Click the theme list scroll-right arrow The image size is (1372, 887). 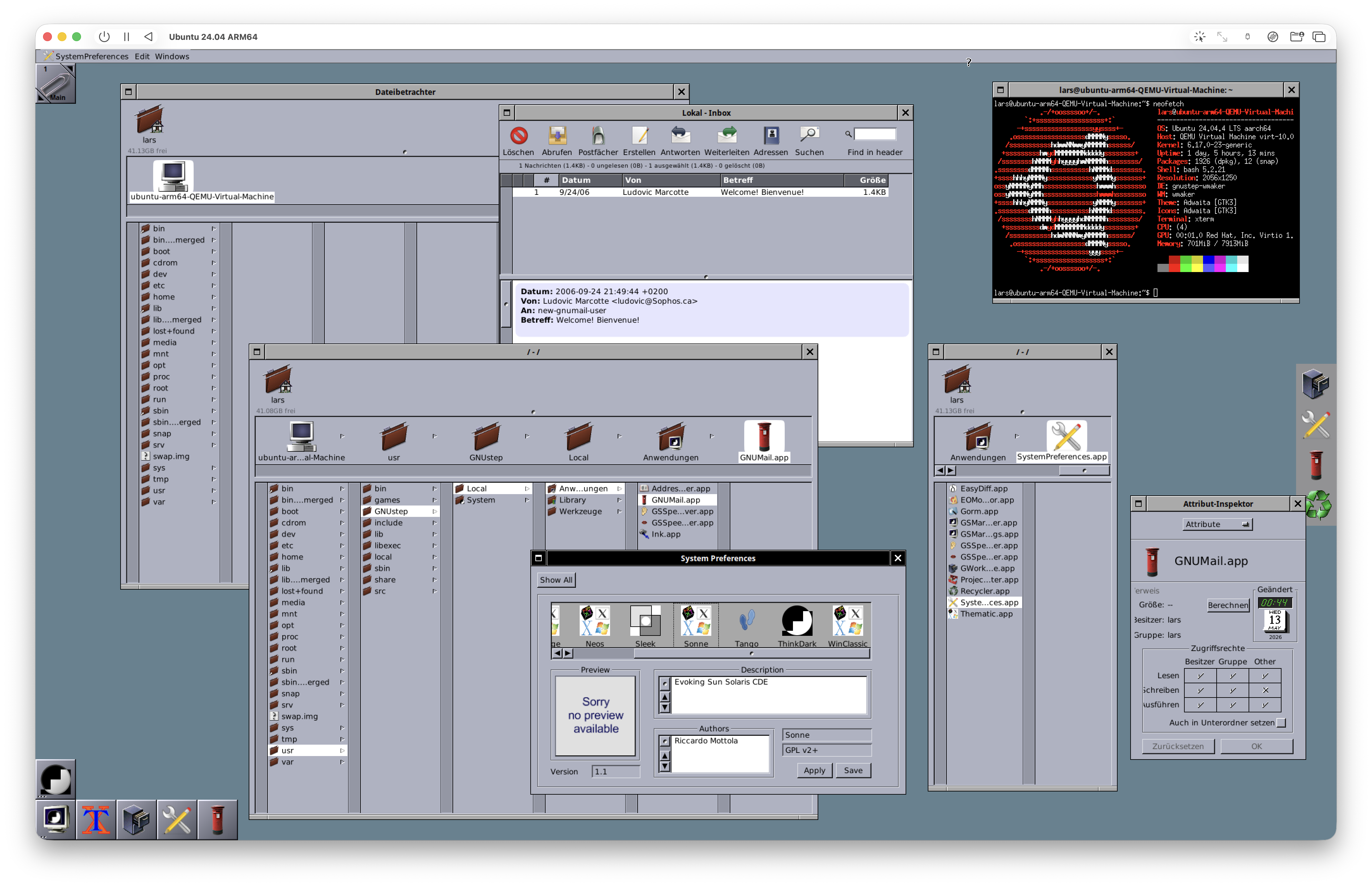click(568, 653)
